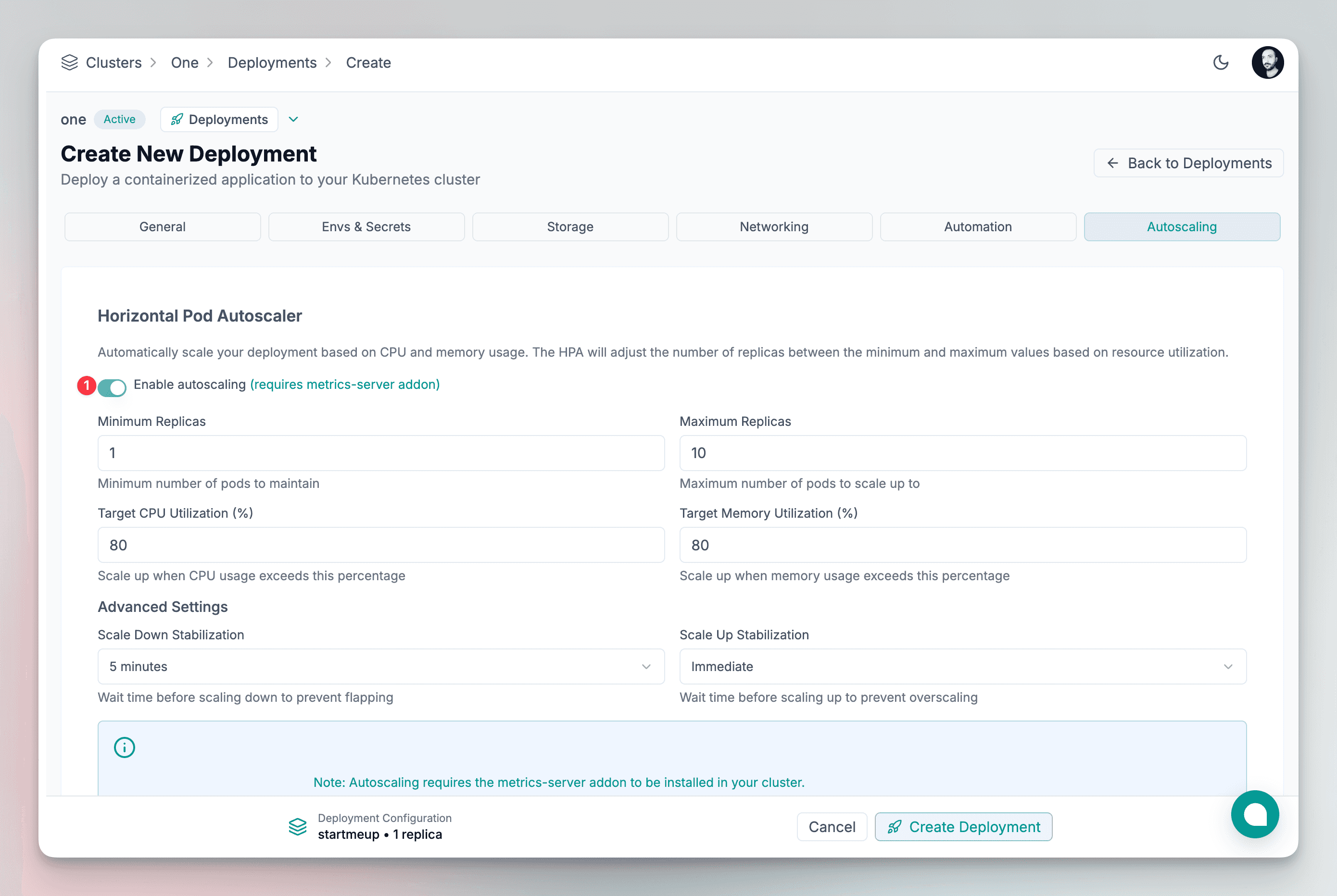Select the Automation tab
The image size is (1337, 896).
[978, 227]
